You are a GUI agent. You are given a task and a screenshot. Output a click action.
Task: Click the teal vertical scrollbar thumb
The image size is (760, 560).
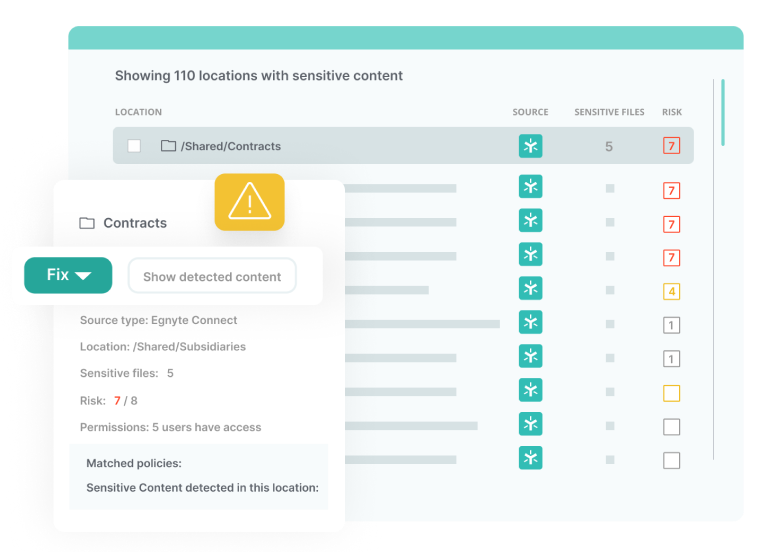(722, 112)
